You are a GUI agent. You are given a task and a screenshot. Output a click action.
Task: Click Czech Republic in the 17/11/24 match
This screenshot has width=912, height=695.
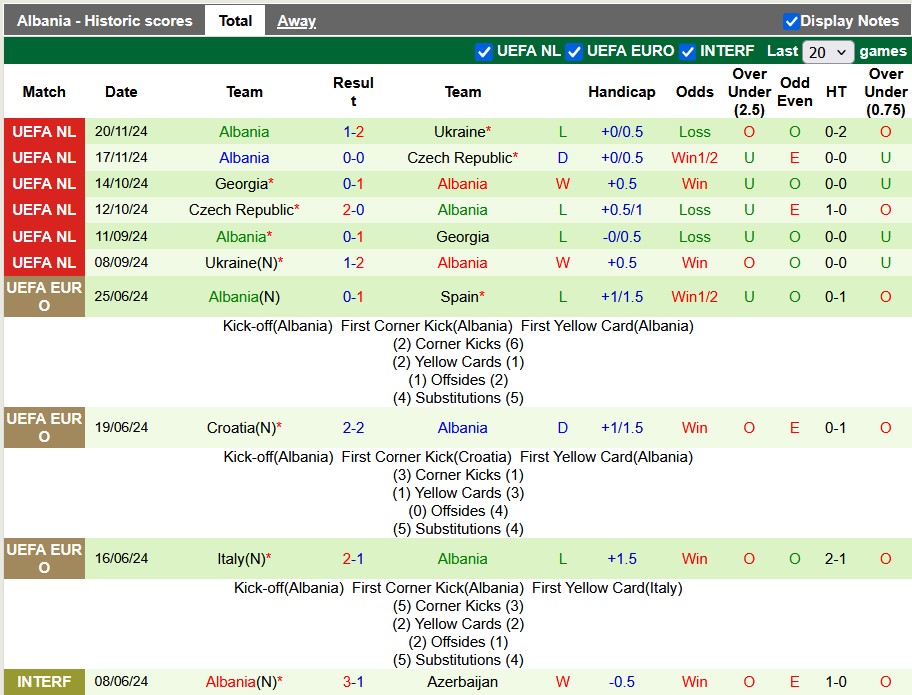459,158
